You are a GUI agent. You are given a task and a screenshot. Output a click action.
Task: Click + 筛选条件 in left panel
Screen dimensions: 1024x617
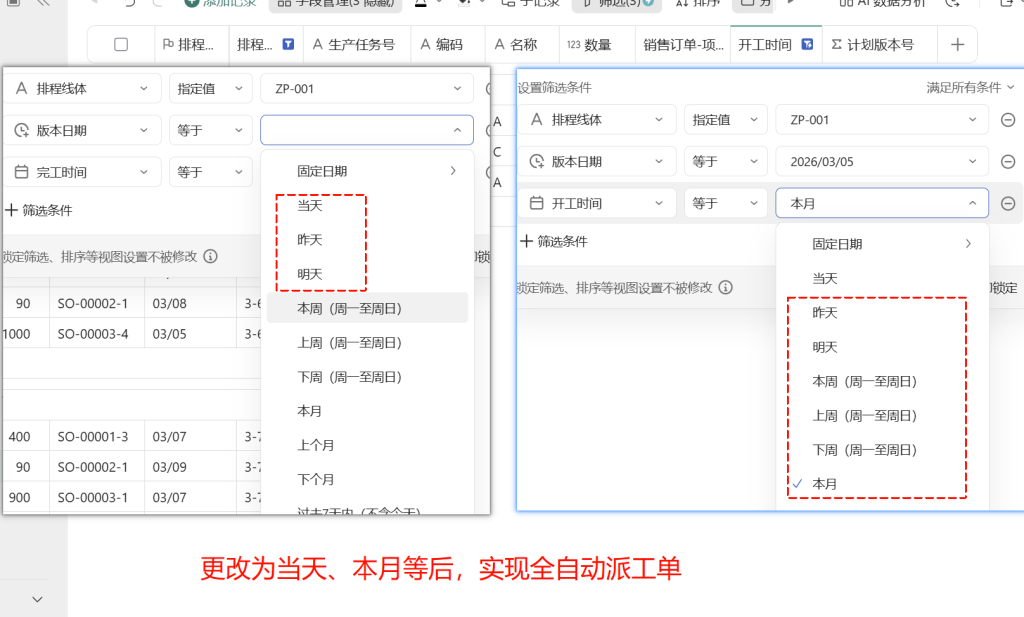pos(39,210)
